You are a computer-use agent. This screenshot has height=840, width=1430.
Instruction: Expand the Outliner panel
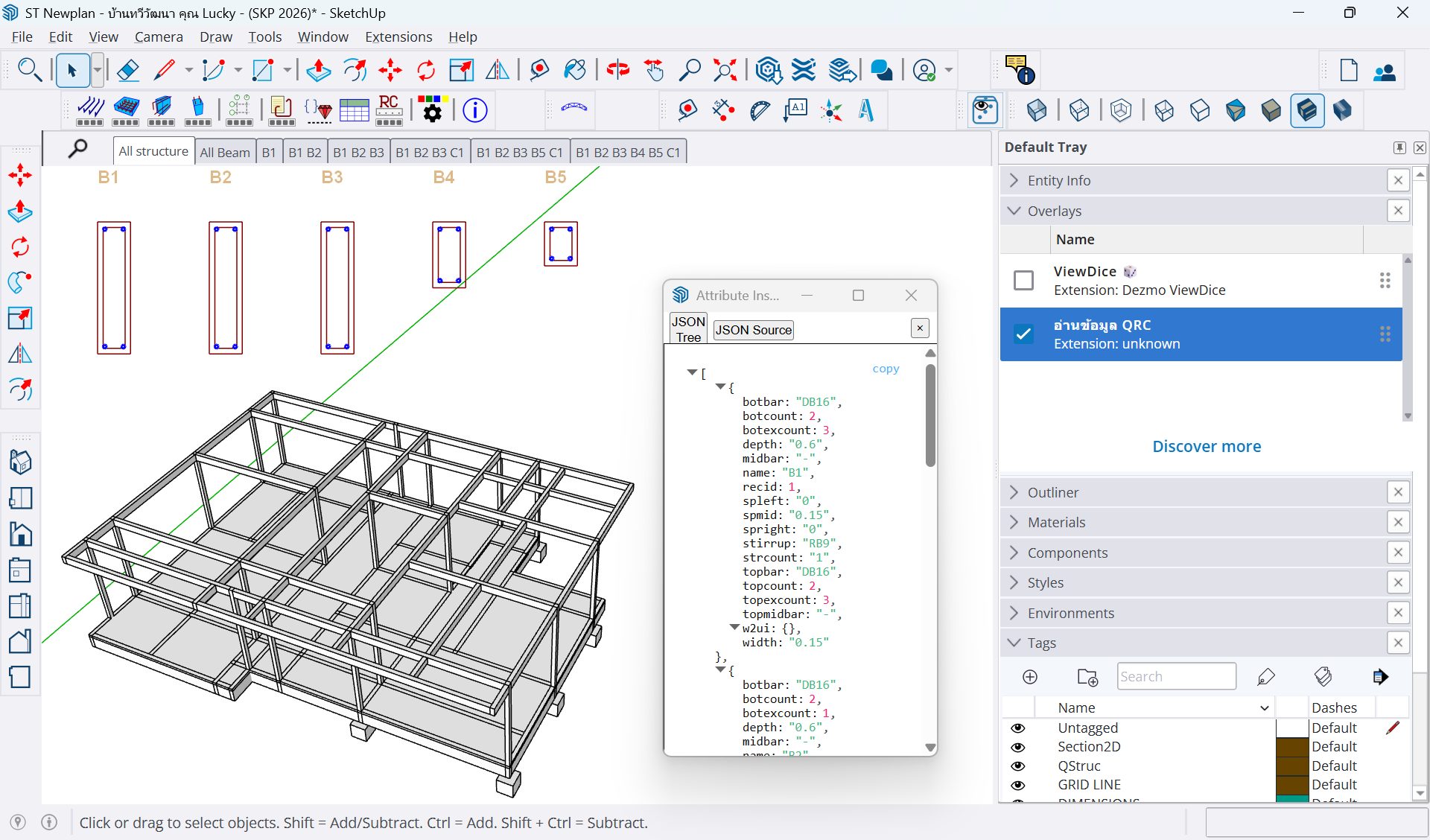point(1192,492)
